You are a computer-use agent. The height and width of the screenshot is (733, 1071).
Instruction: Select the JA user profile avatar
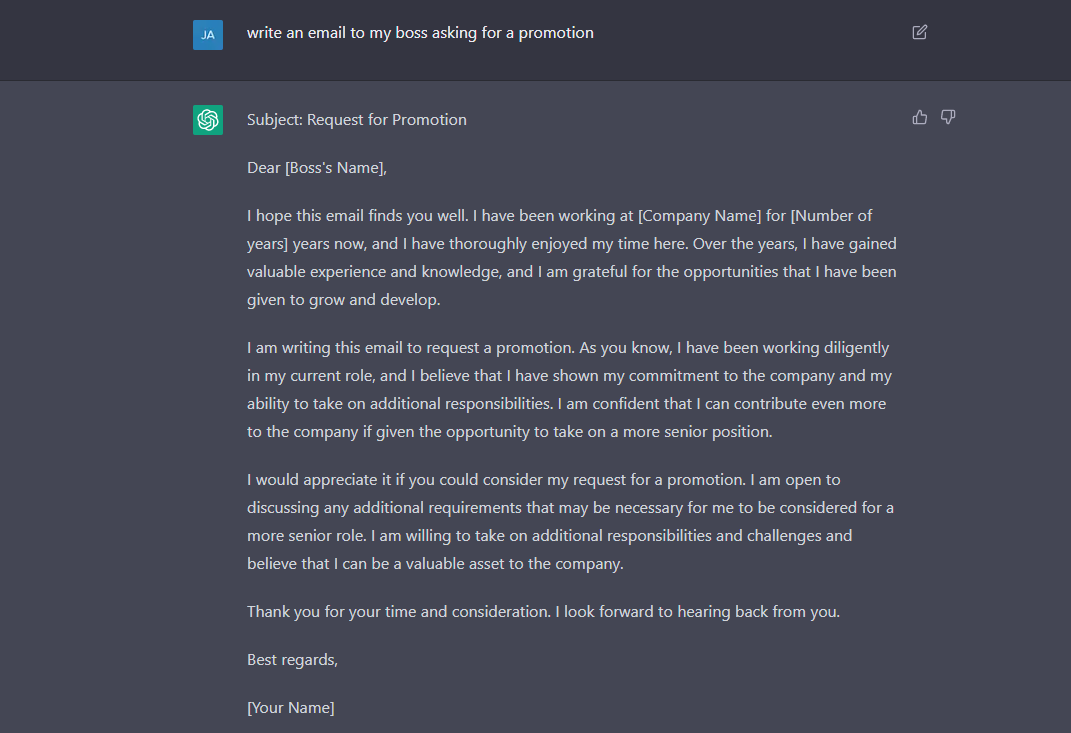pos(207,34)
